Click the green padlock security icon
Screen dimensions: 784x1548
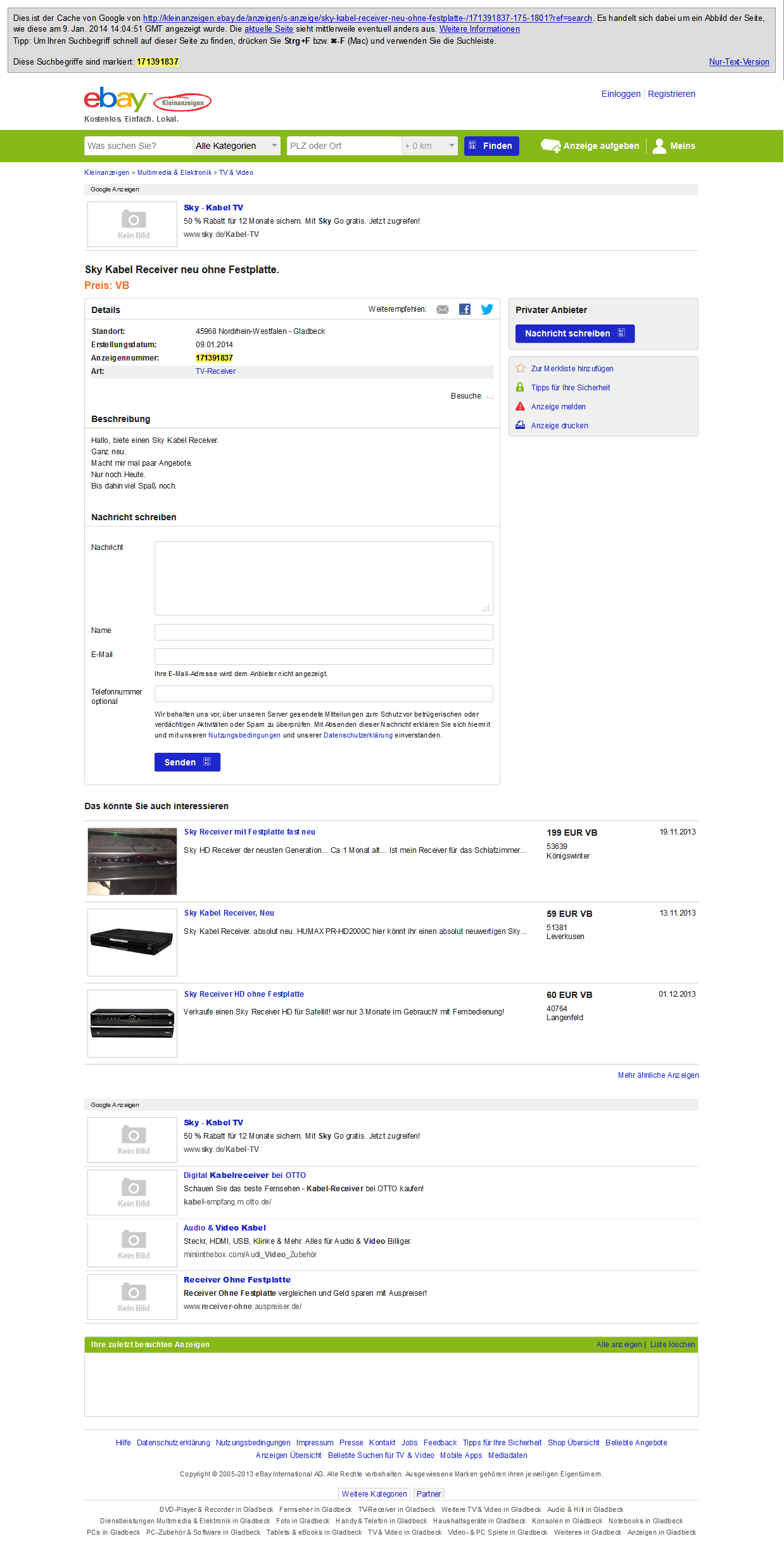click(x=520, y=387)
